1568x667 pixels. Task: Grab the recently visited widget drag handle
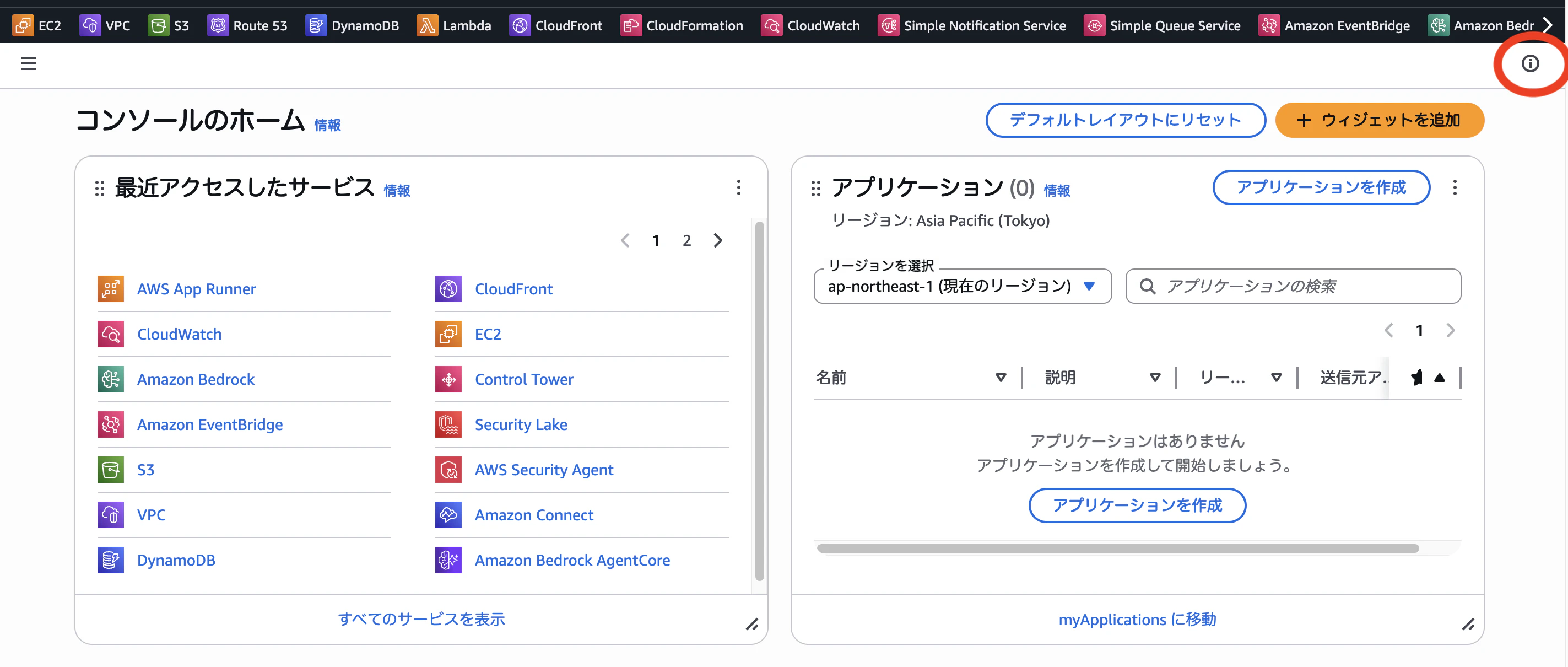tap(100, 188)
